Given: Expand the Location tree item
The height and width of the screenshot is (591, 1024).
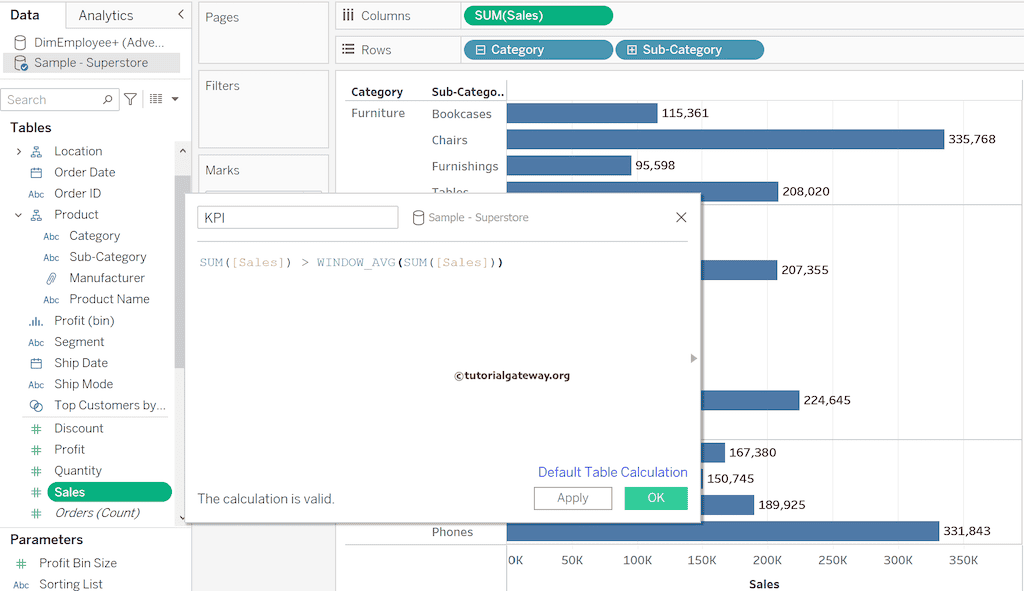Looking at the screenshot, I should [17, 150].
